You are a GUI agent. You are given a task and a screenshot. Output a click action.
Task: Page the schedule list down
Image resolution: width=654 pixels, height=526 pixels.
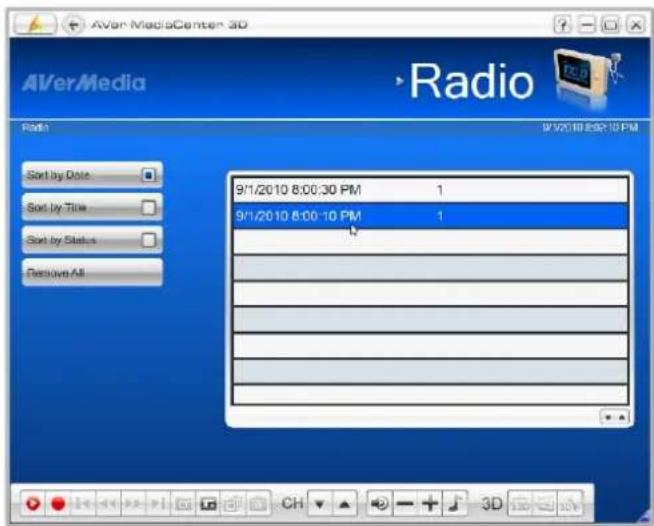point(608,417)
